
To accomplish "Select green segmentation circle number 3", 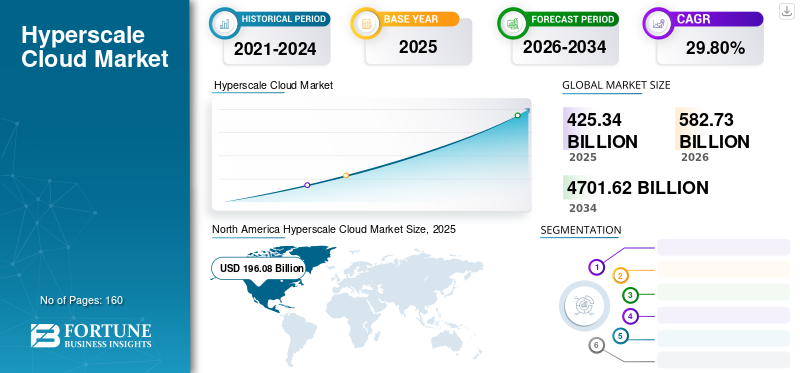I will [630, 295].
